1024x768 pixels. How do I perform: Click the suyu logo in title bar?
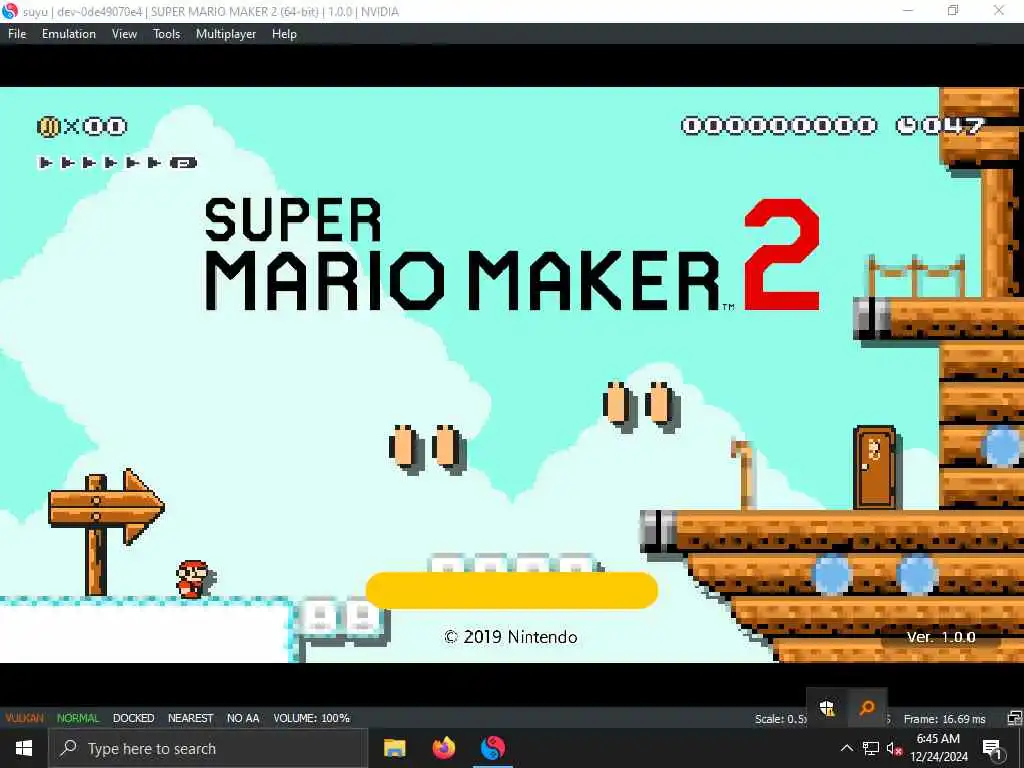coord(10,11)
